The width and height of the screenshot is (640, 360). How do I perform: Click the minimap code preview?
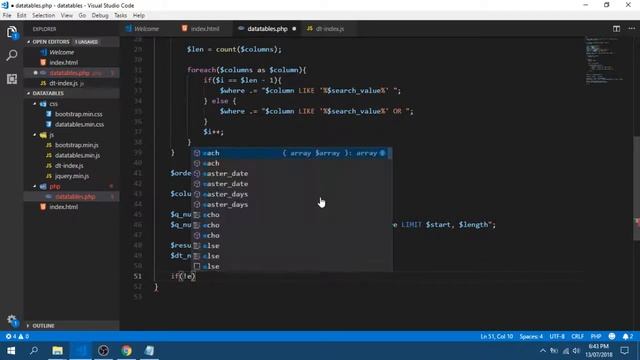604,60
